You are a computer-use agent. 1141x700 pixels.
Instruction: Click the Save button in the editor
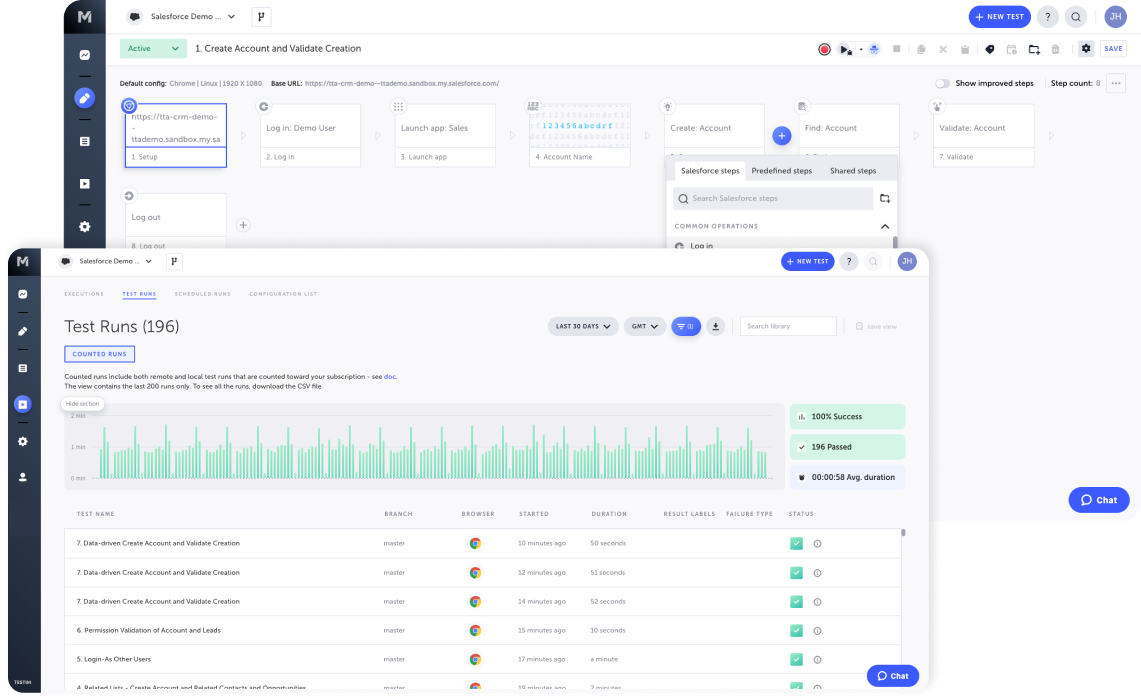pos(1113,48)
